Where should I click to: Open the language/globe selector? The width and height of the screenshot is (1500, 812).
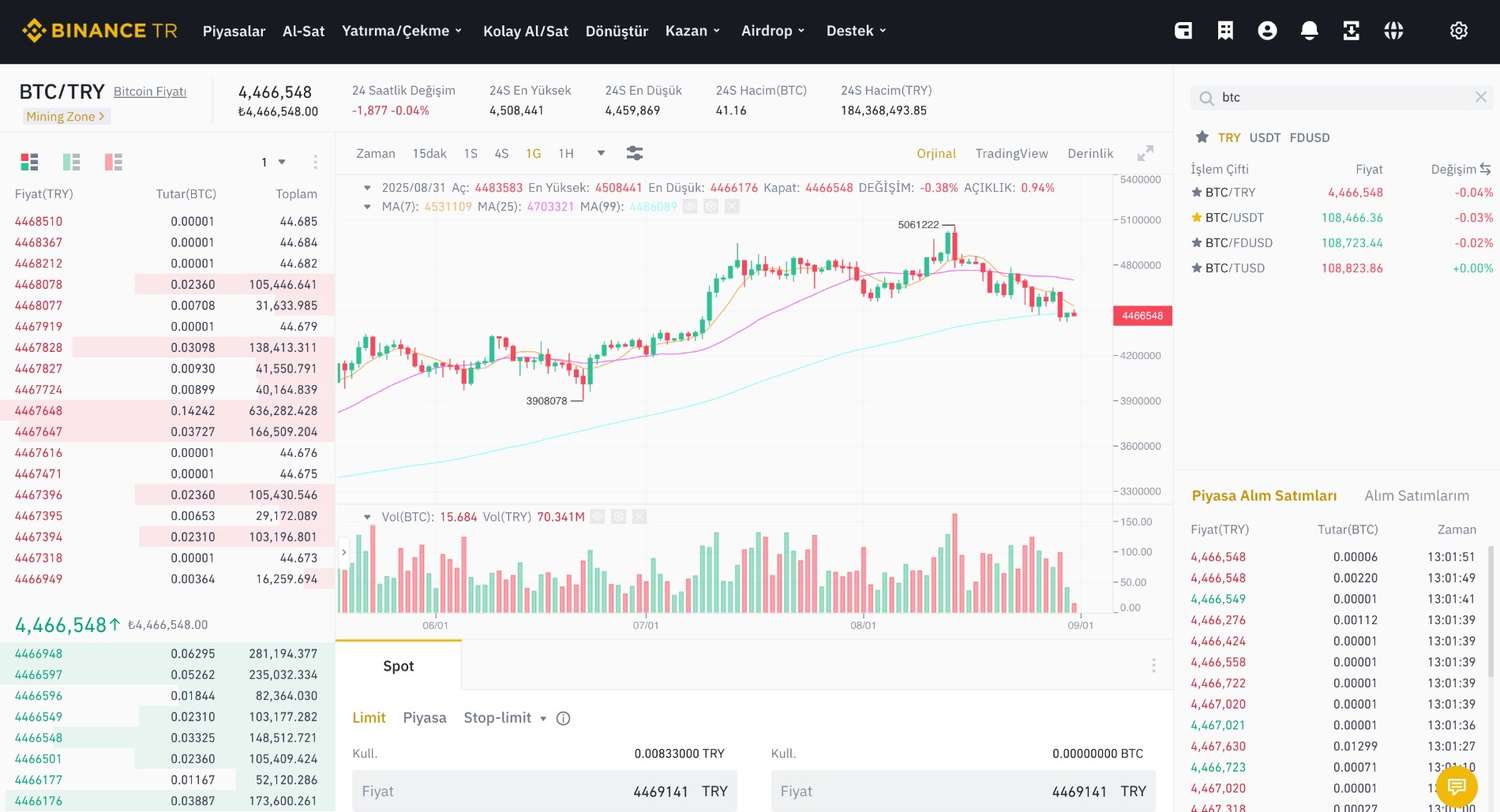point(1393,31)
